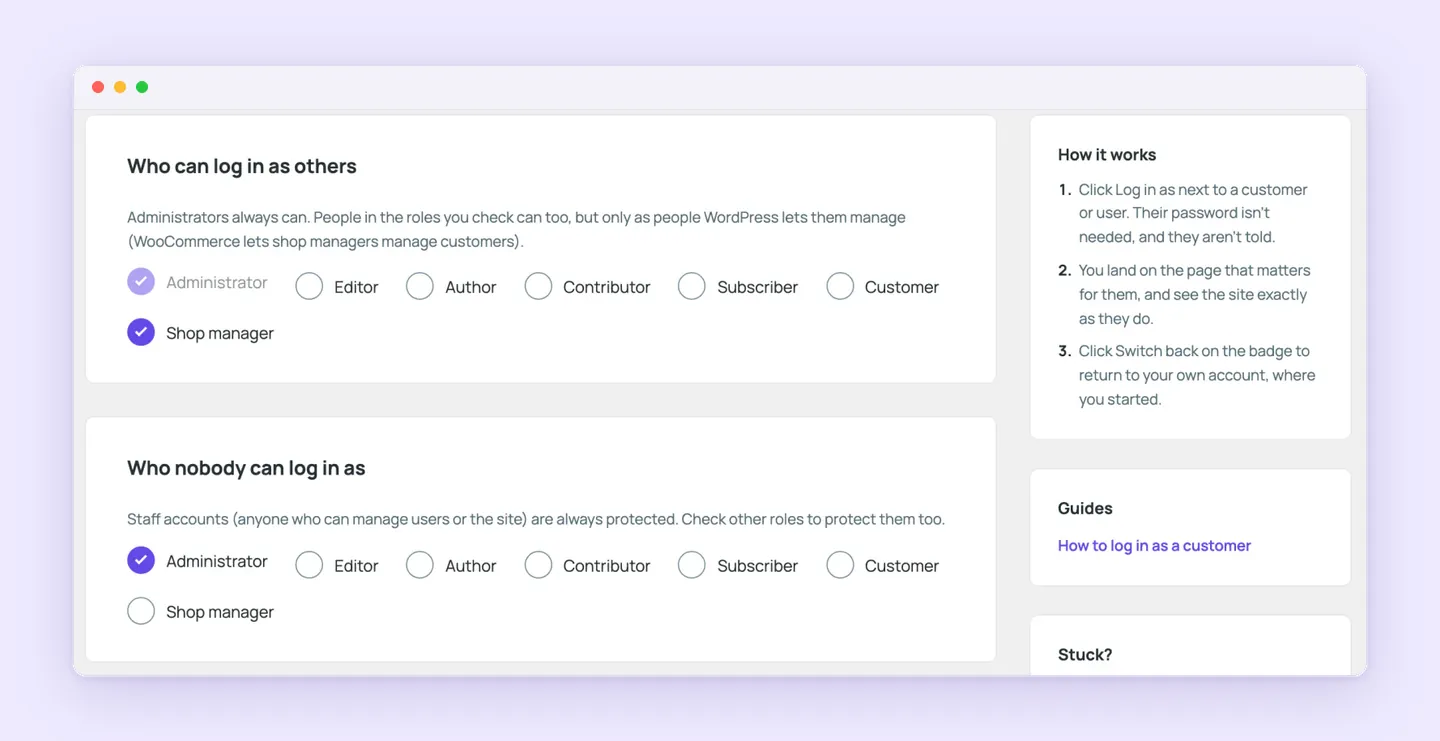Check Author under Who nobody can log in as
Screen dimensions: 1440x741
420,565
